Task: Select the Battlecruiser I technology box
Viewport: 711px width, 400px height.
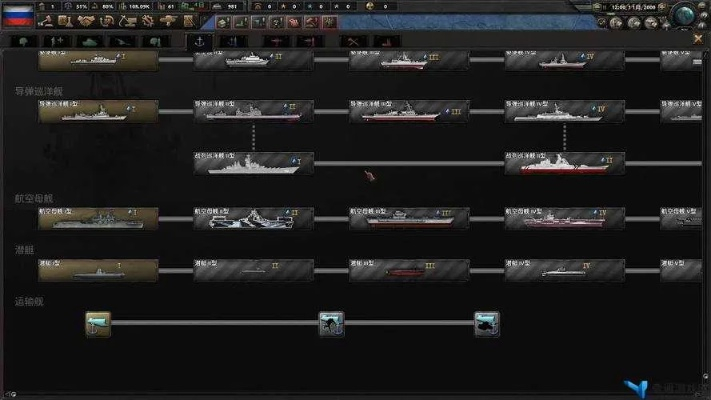Action: coord(253,164)
